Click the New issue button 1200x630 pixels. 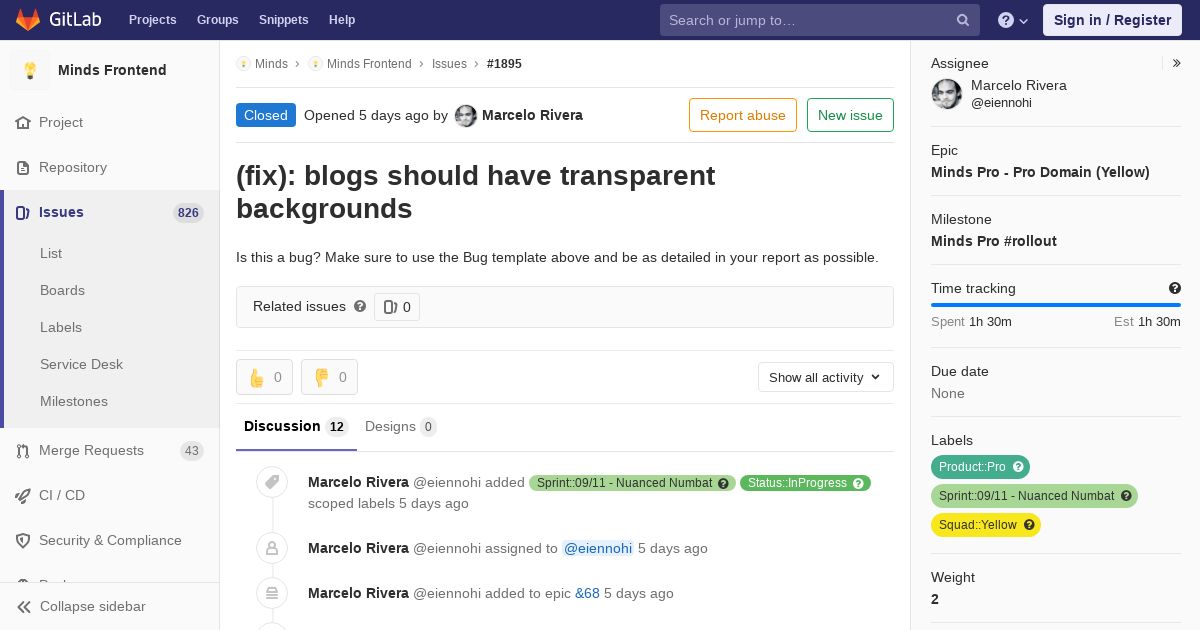[x=850, y=115]
